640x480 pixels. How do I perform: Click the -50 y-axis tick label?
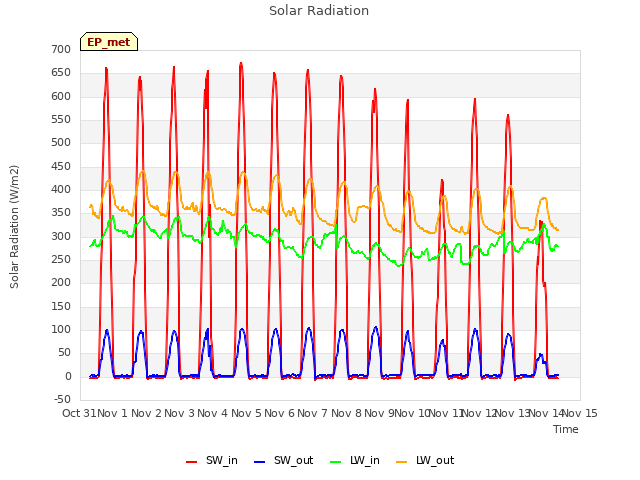tap(62, 399)
